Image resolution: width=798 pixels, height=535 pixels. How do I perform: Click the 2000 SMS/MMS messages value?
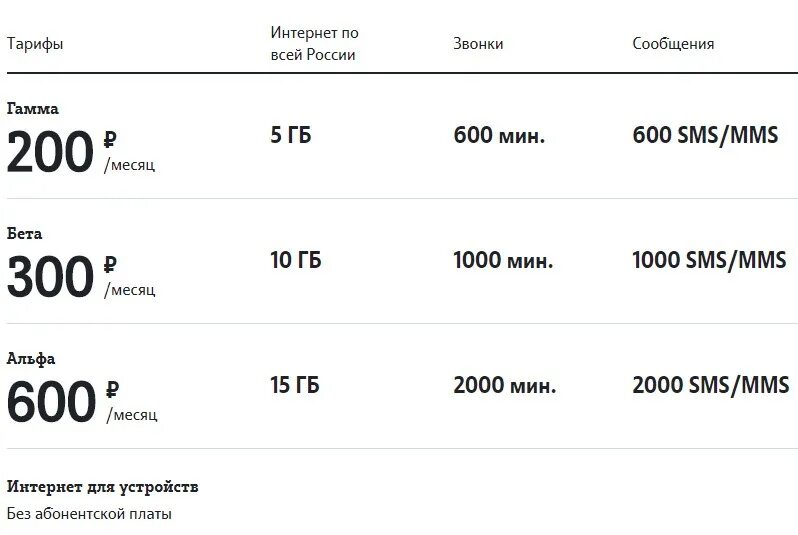[710, 385]
